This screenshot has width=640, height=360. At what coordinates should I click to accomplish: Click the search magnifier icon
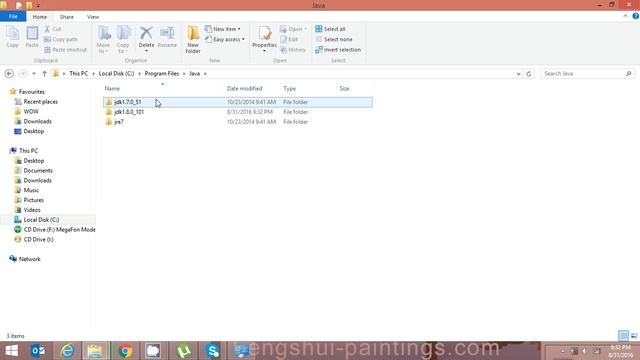(x=629, y=74)
